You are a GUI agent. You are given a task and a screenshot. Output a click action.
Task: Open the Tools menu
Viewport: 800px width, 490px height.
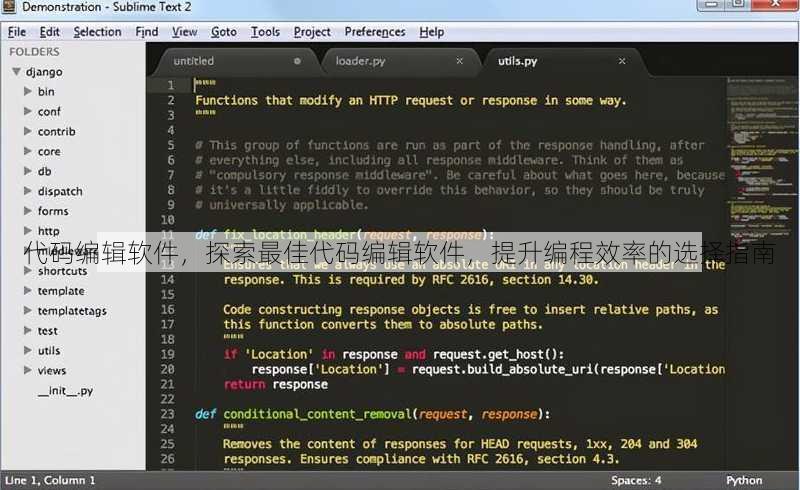[x=265, y=32]
